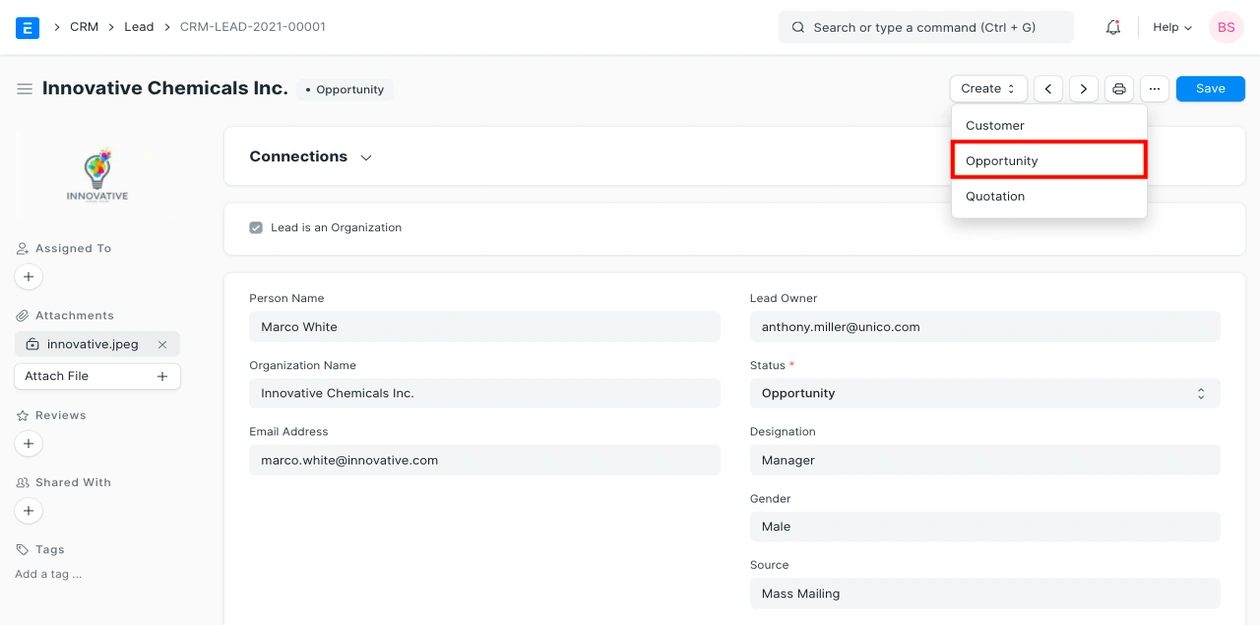Add an assignee with plus button
1260x625 pixels.
(x=28, y=277)
